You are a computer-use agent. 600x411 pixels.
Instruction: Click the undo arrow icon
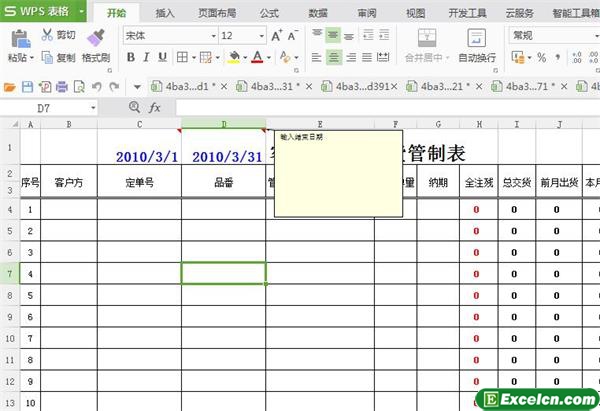coord(97,87)
